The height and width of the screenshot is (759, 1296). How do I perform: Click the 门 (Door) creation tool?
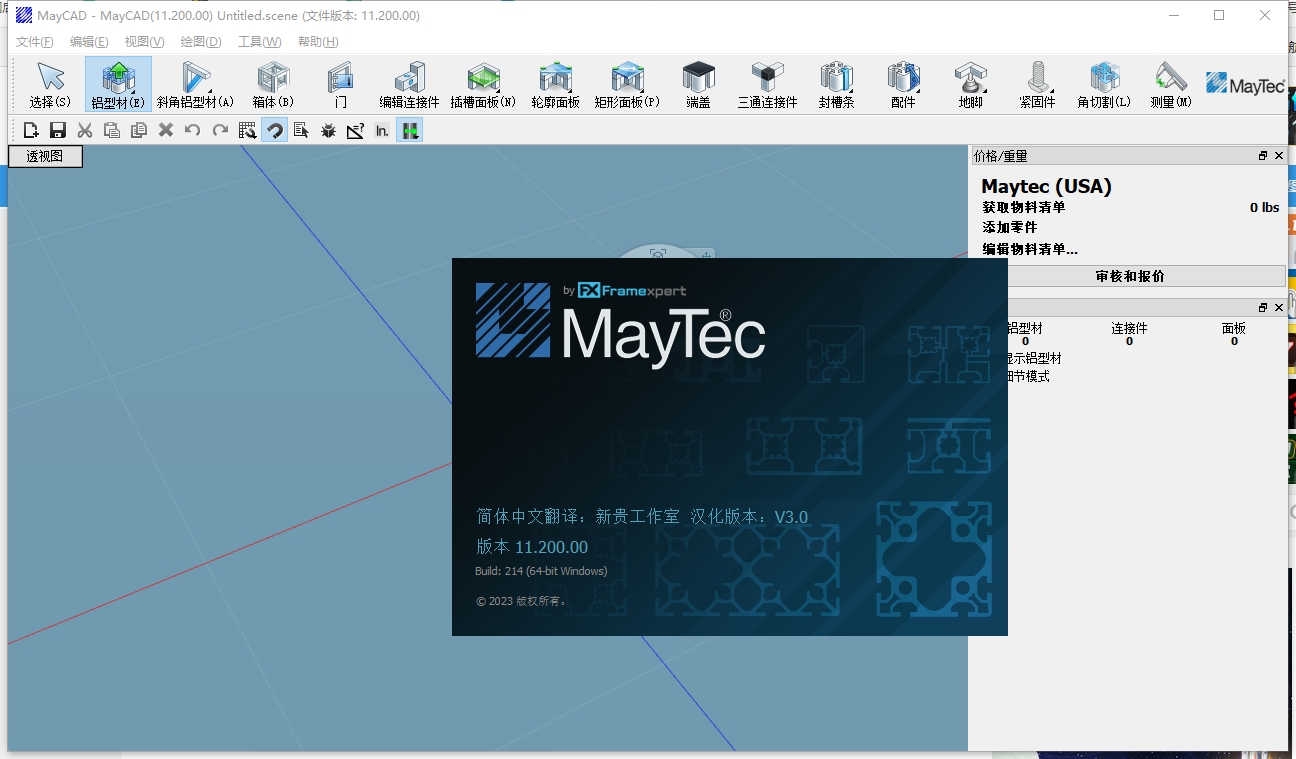(340, 83)
